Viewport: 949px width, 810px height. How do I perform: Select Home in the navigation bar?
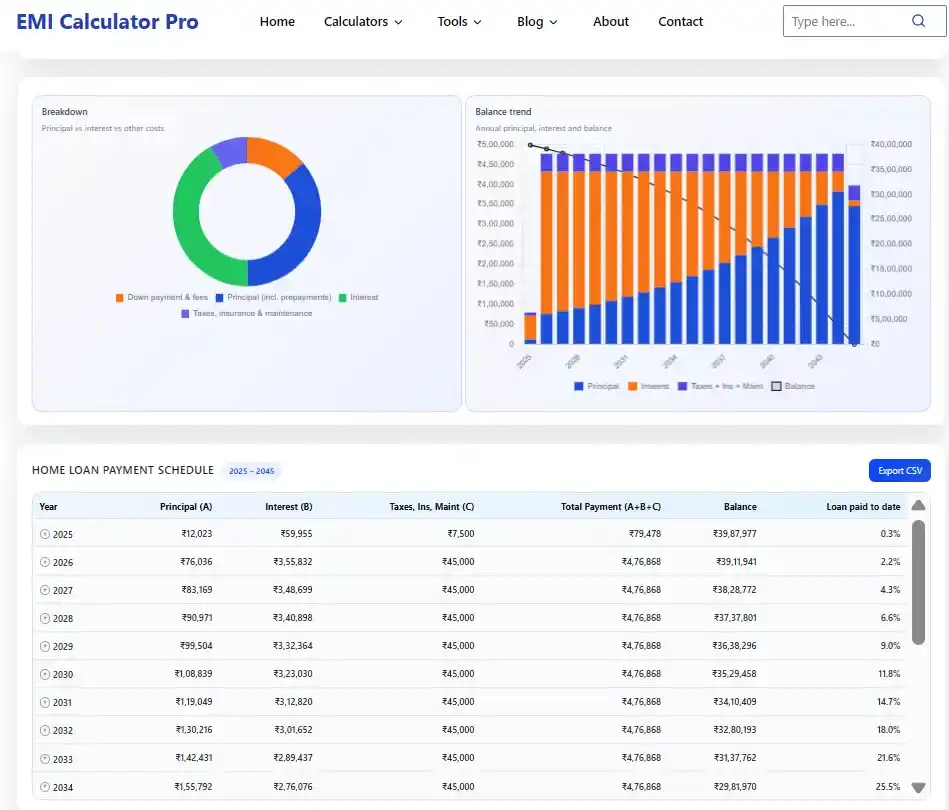(x=277, y=21)
